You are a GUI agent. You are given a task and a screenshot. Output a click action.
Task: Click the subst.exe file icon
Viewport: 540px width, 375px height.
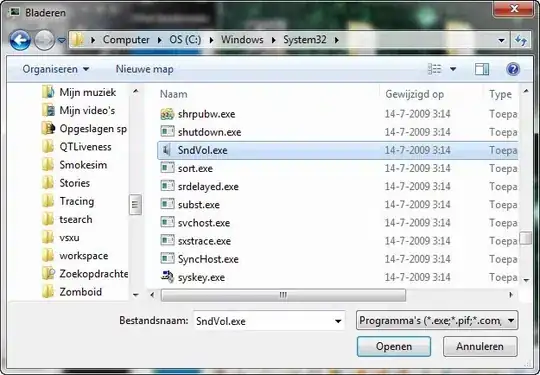167,205
